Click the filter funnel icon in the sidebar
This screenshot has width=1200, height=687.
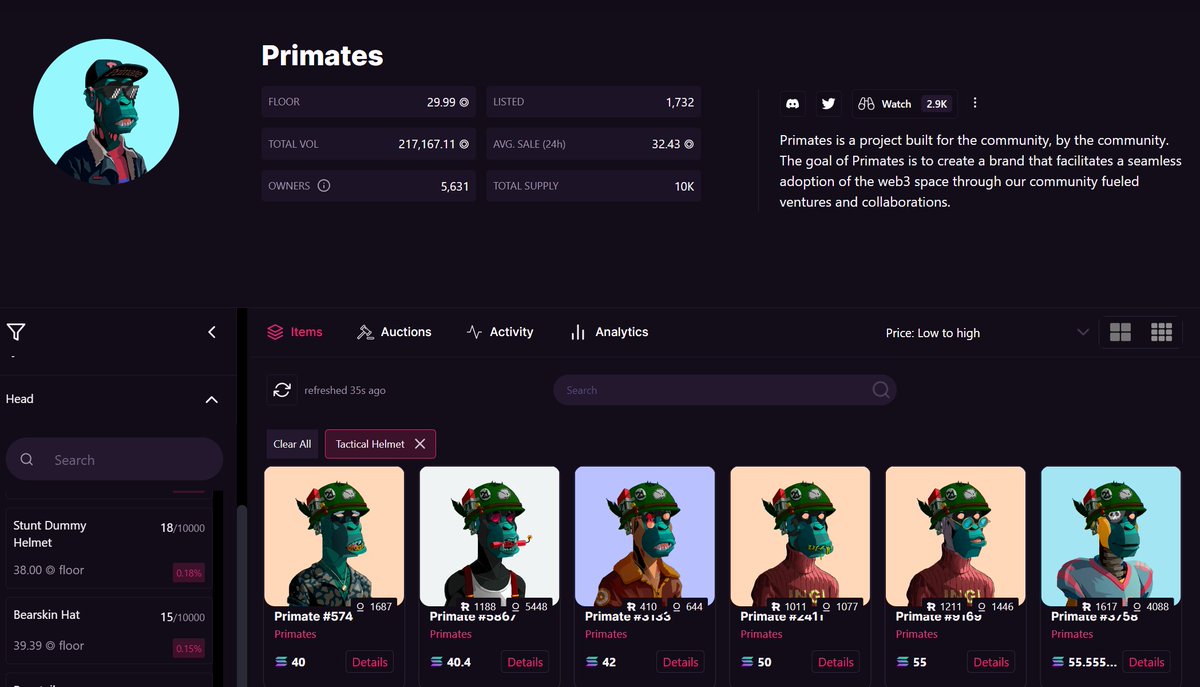point(15,331)
